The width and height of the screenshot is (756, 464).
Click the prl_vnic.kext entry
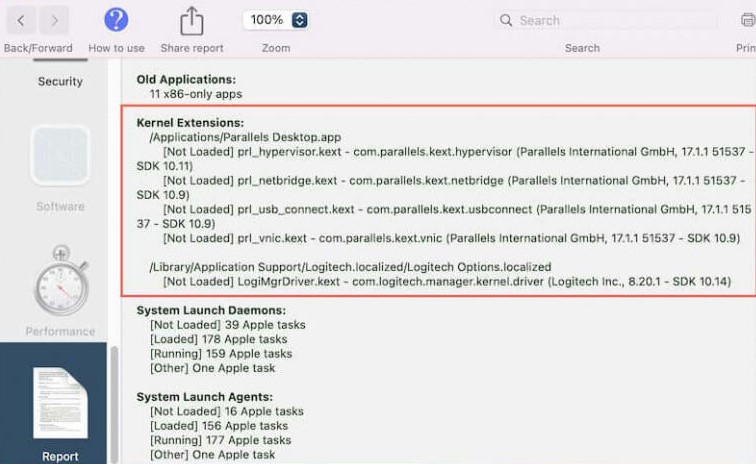(x=451, y=238)
